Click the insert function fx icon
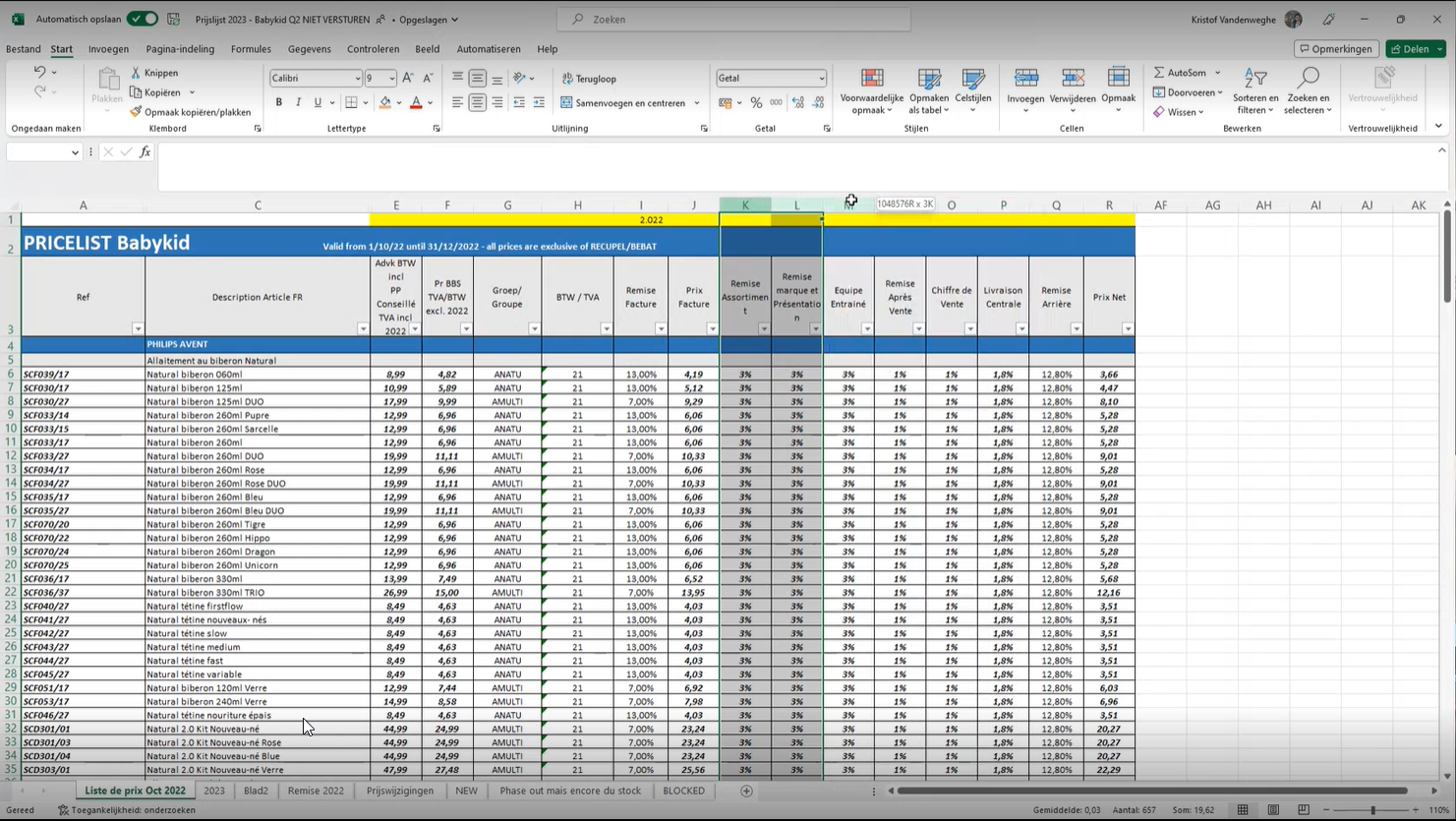This screenshot has width=1456, height=821. [x=145, y=152]
